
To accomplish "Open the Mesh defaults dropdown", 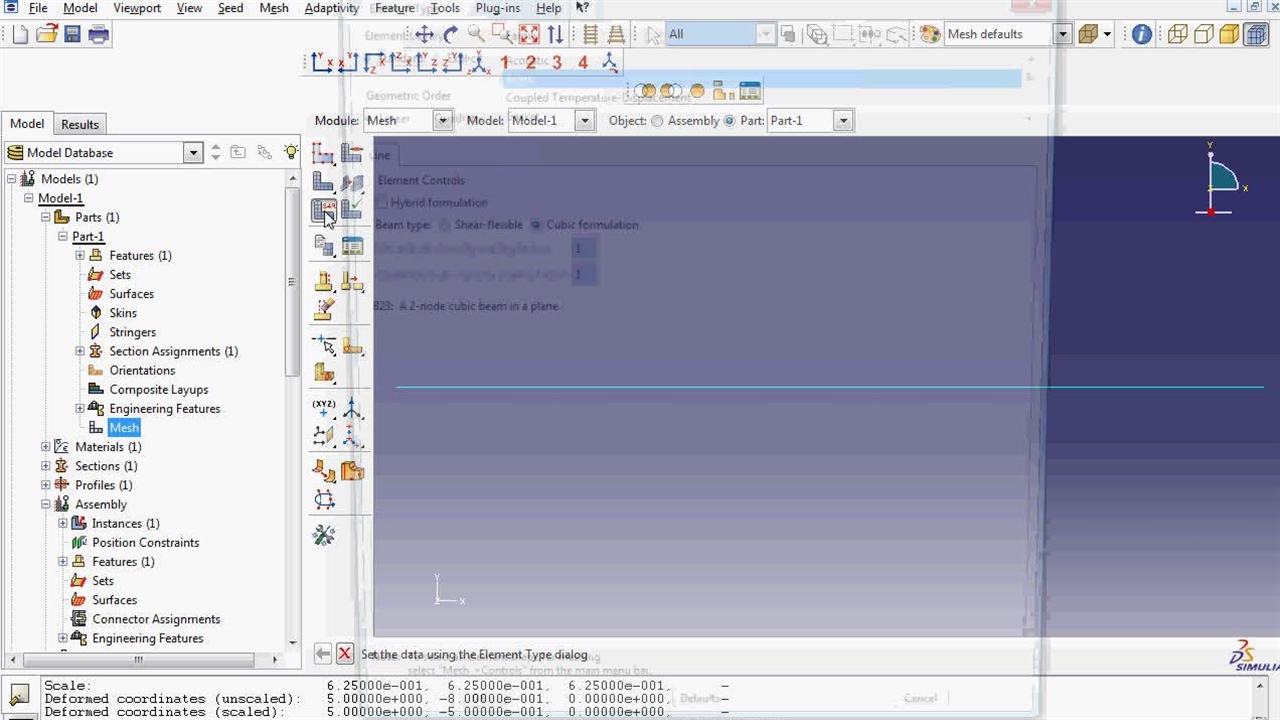I will click(1062, 34).
